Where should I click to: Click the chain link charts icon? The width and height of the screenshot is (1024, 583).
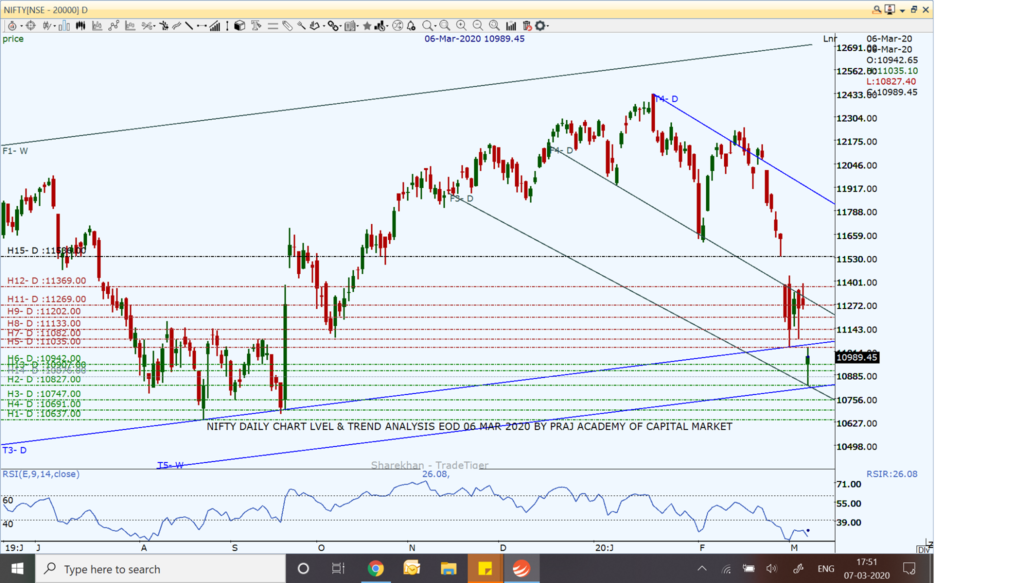333,26
